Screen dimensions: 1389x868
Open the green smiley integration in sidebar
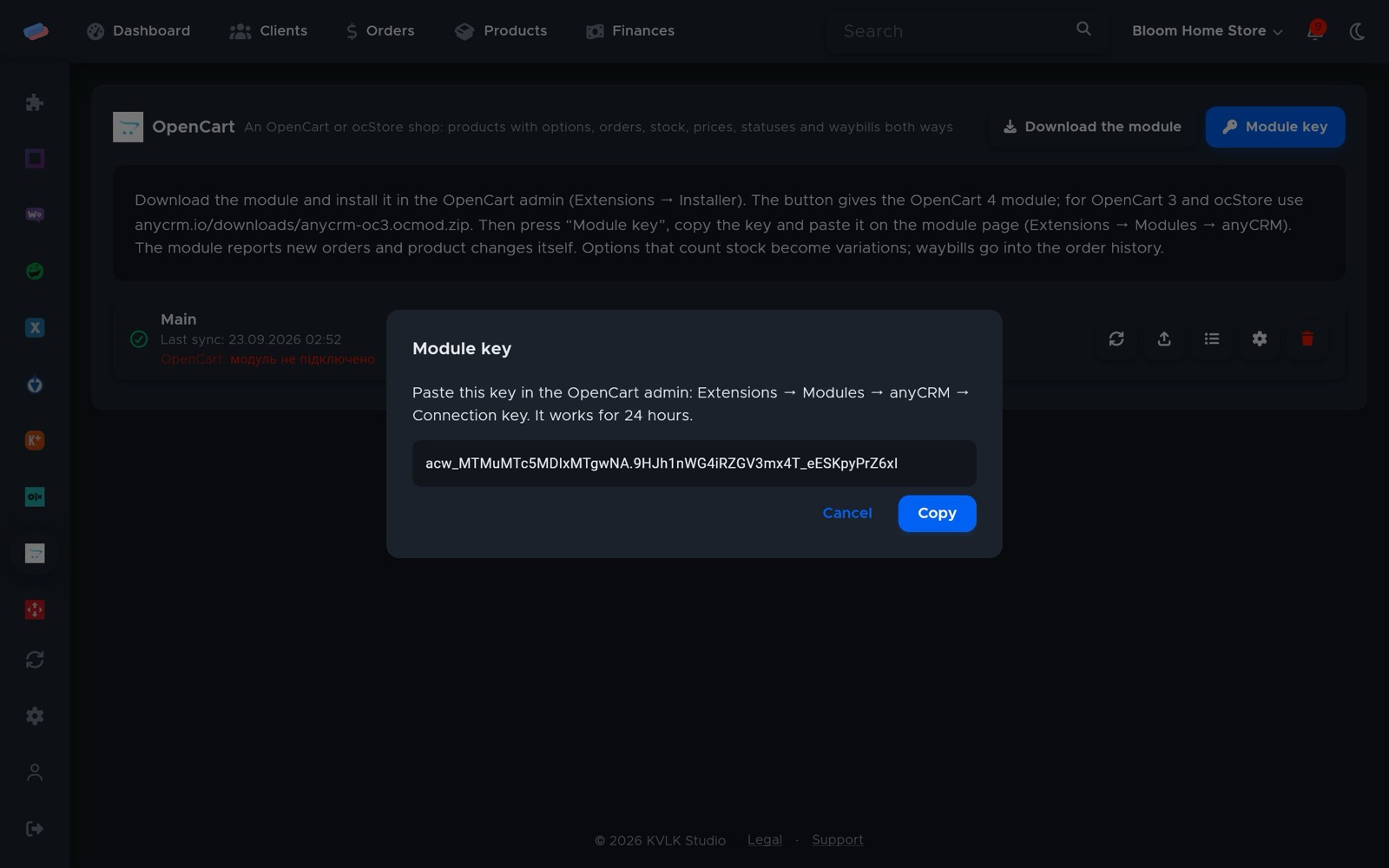pos(35,271)
